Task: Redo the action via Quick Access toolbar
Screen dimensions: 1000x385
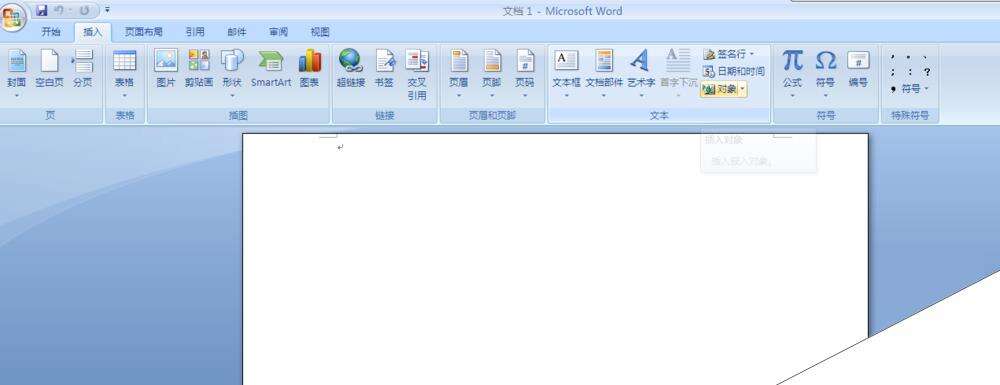Action: click(84, 10)
